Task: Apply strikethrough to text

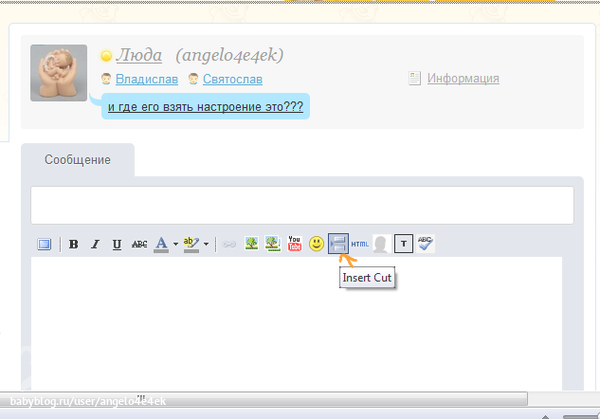Action: [139, 243]
